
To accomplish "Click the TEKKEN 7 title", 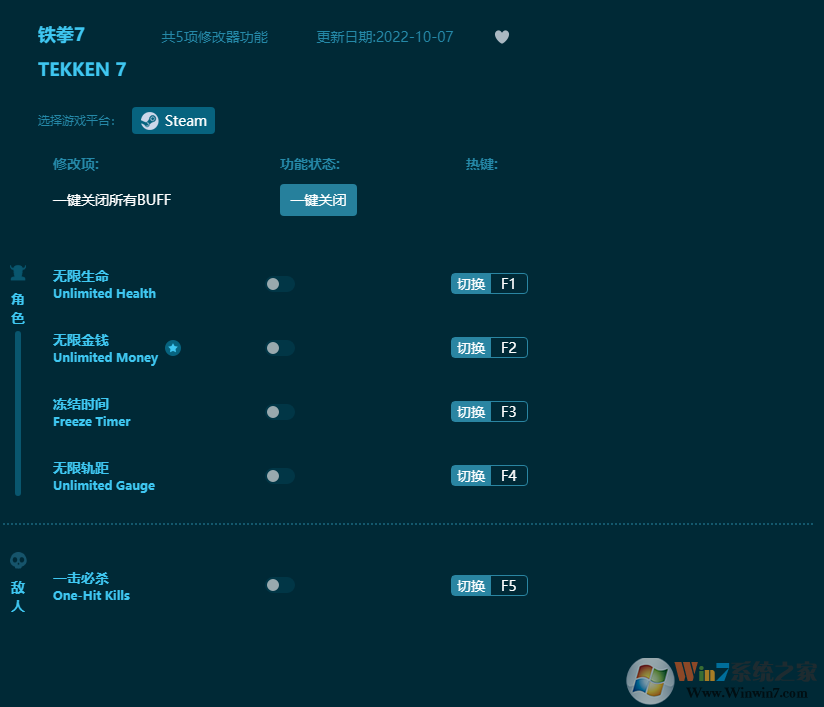I will tap(82, 69).
